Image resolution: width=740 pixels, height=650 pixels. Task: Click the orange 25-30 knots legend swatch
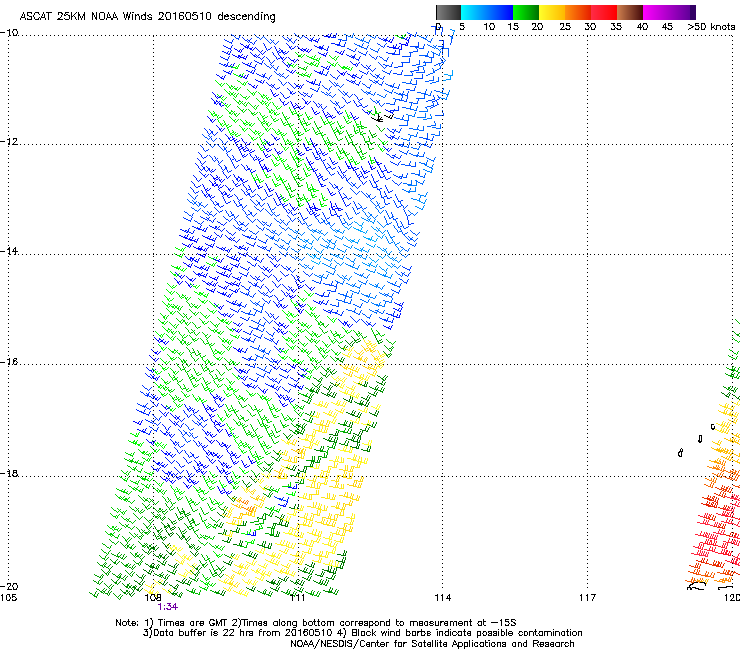click(x=578, y=12)
